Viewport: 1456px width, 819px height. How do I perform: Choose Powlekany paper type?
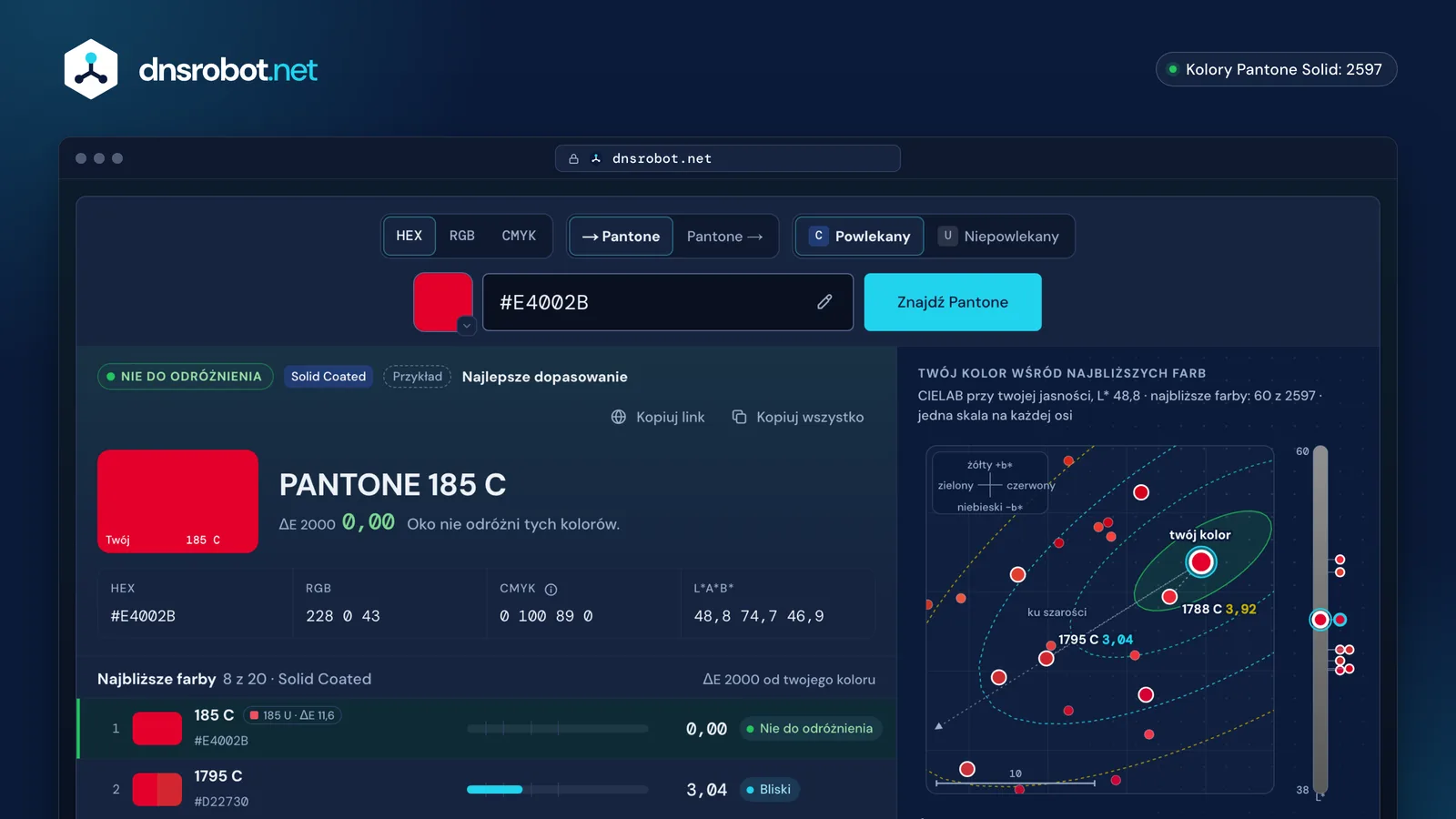coord(860,237)
